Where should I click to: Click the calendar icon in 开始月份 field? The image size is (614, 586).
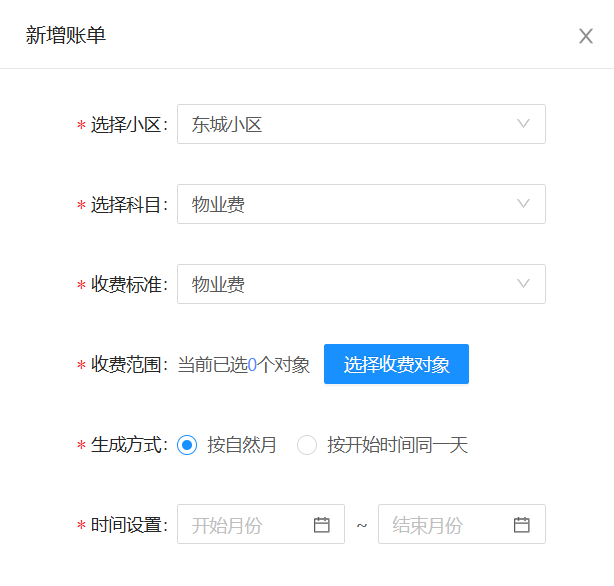[322, 524]
